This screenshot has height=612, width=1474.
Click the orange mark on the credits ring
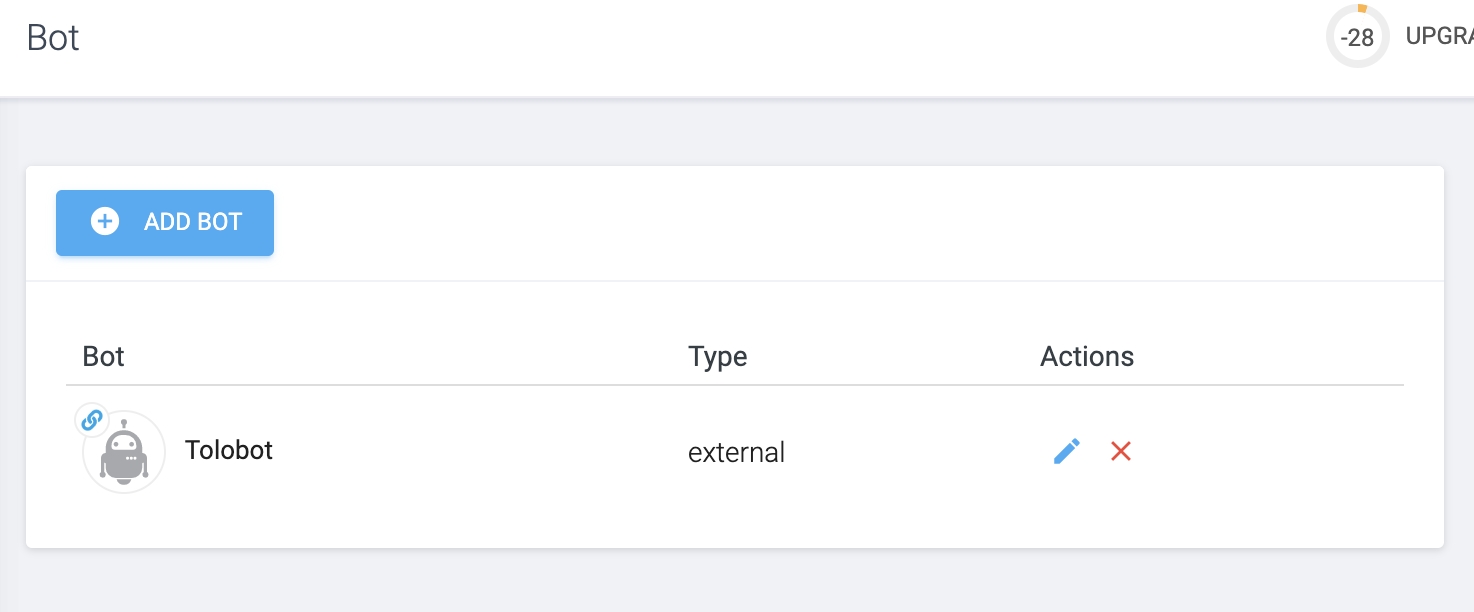coord(1361,9)
